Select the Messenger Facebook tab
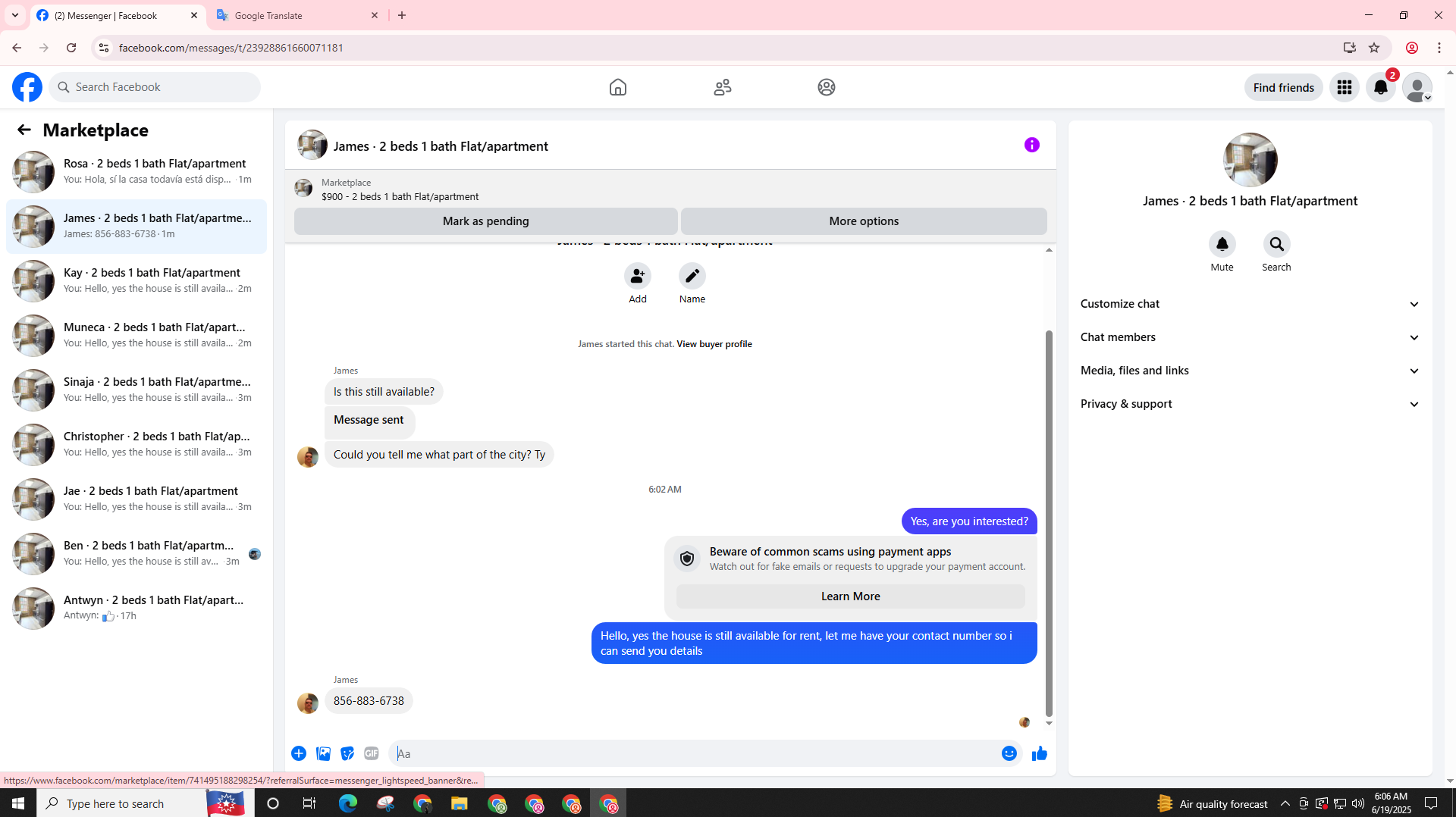1456x817 pixels. click(118, 15)
